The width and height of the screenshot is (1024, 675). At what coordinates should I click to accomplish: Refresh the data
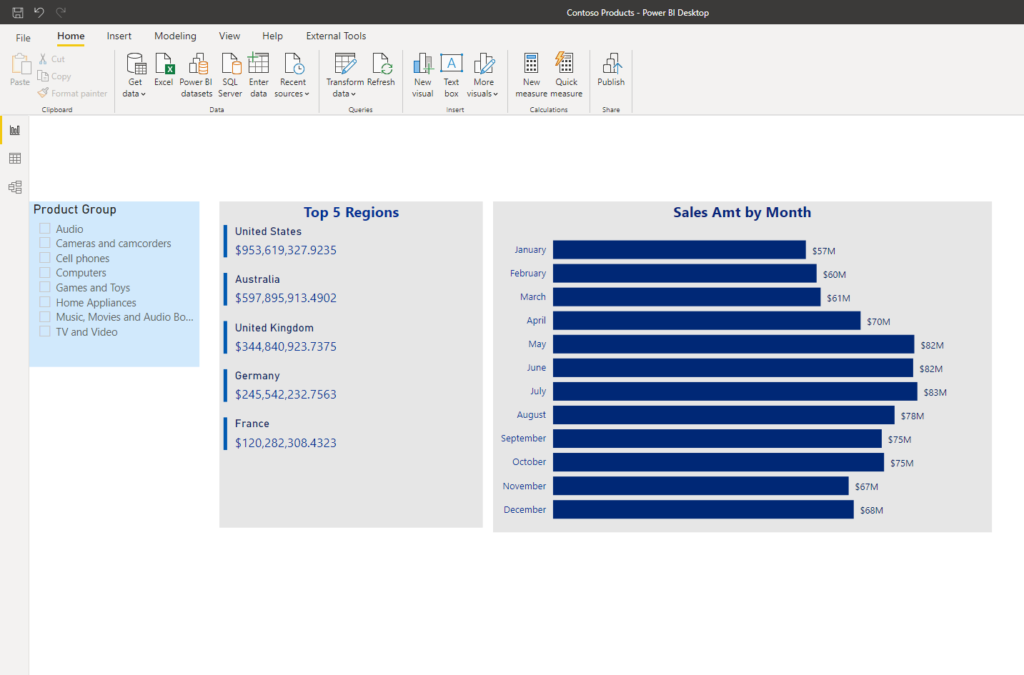381,70
